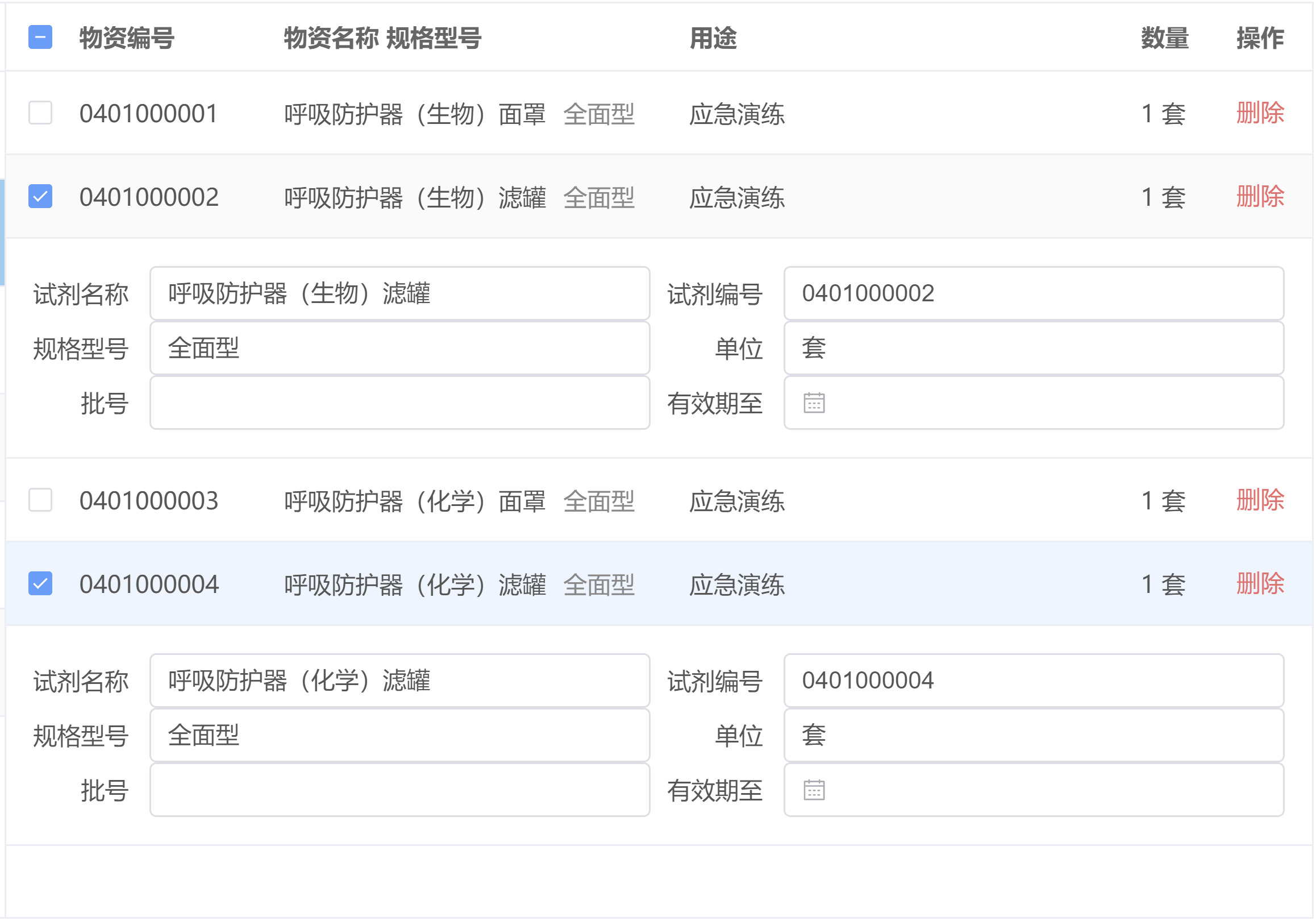Uncheck the row 0401000002 checkbox
This screenshot has width=1316, height=921.
[40, 197]
